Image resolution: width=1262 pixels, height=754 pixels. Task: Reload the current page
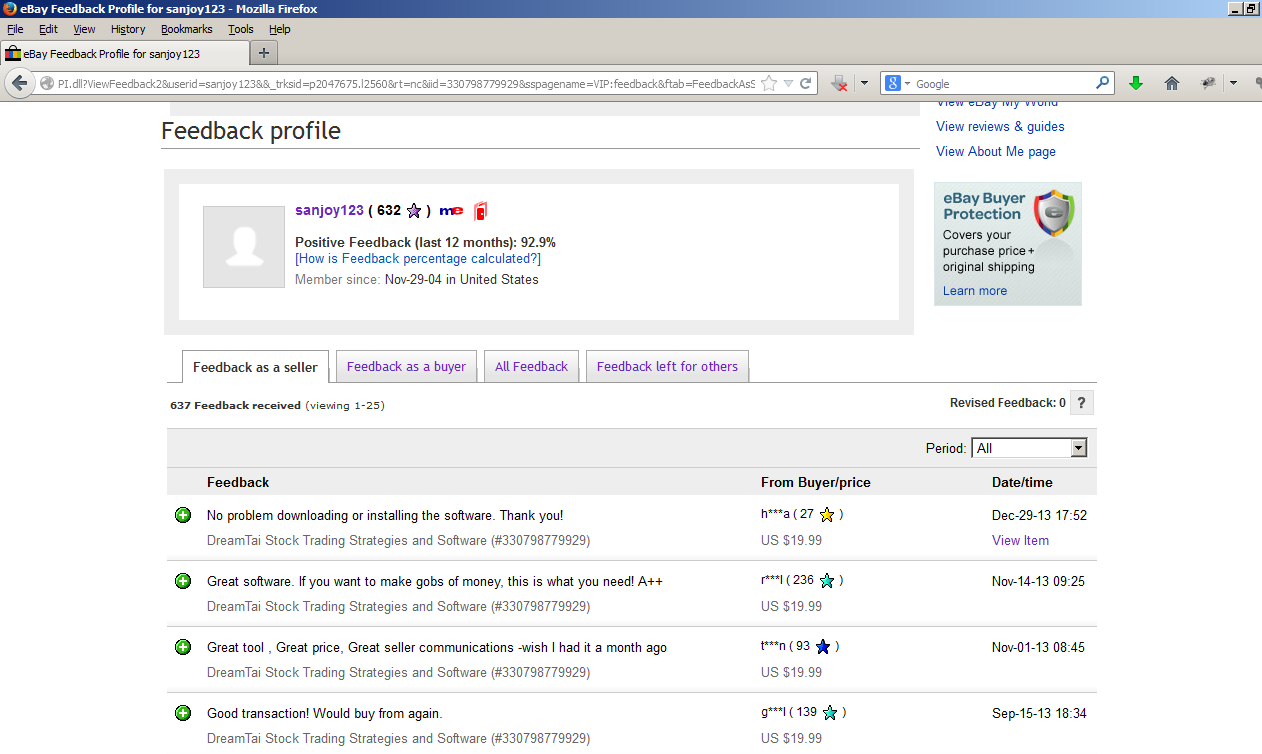(806, 84)
